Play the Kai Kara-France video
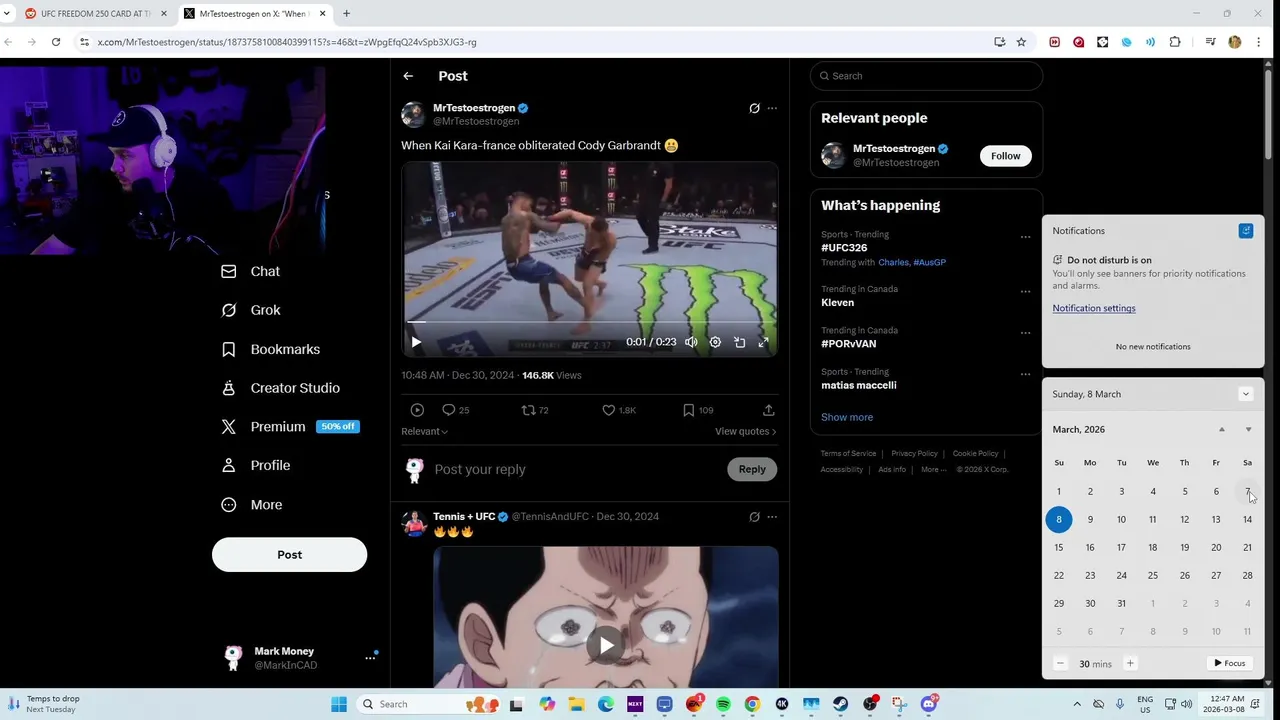Screen dimensions: 1280x720 click(x=416, y=342)
